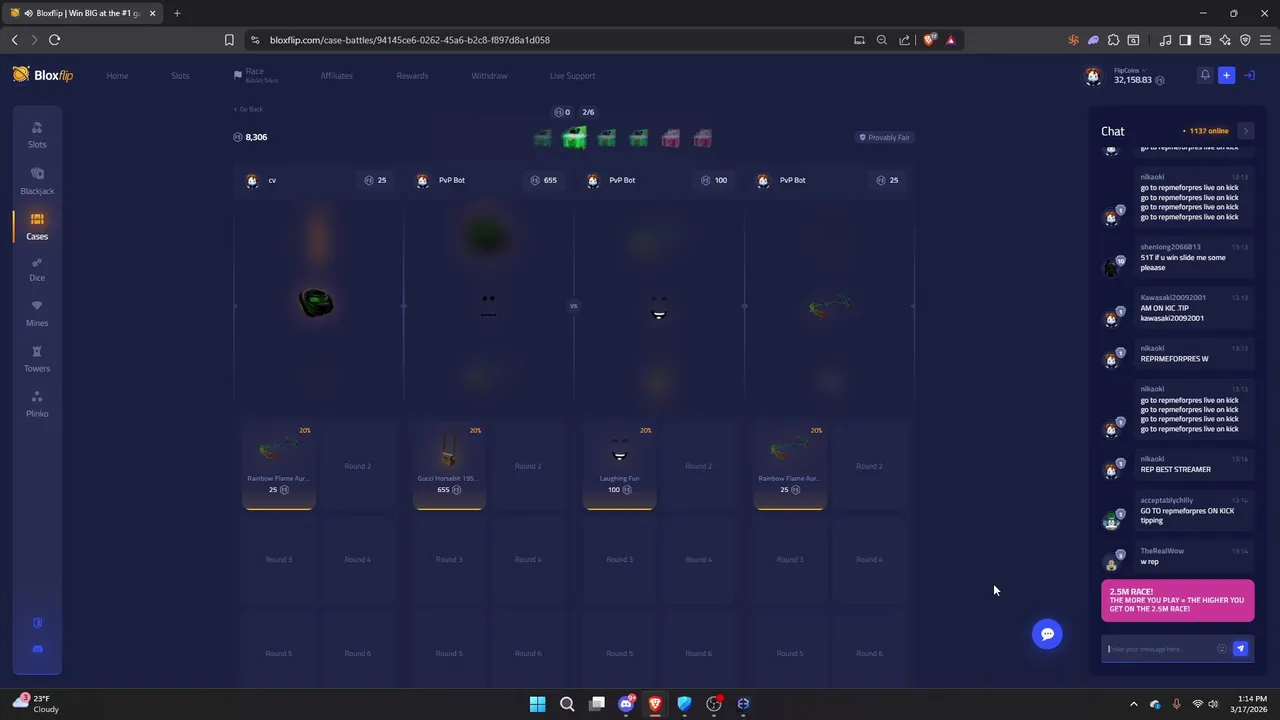Open the Towers game
1280x720 pixels.
pyautogui.click(x=37, y=359)
